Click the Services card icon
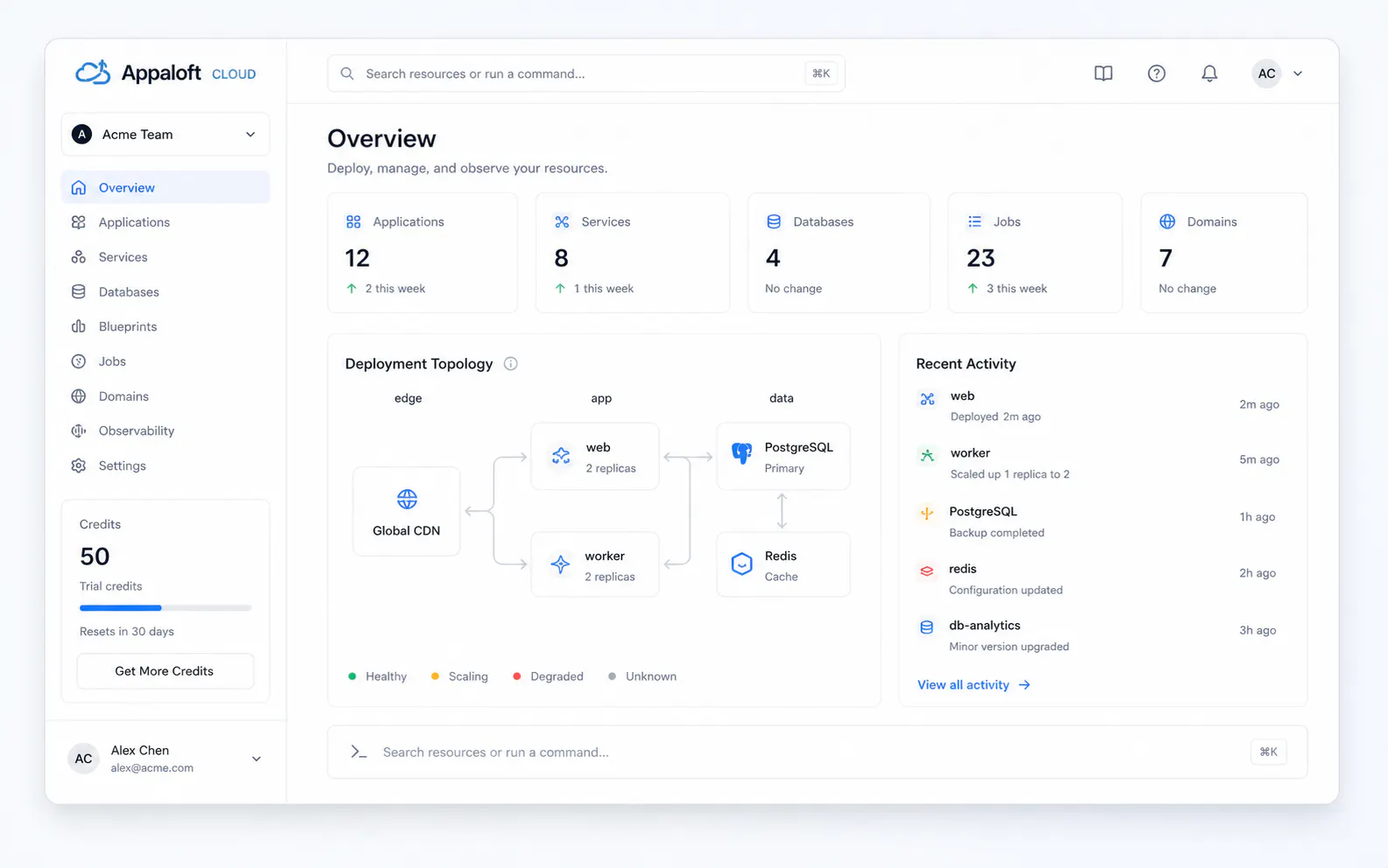 point(562,222)
